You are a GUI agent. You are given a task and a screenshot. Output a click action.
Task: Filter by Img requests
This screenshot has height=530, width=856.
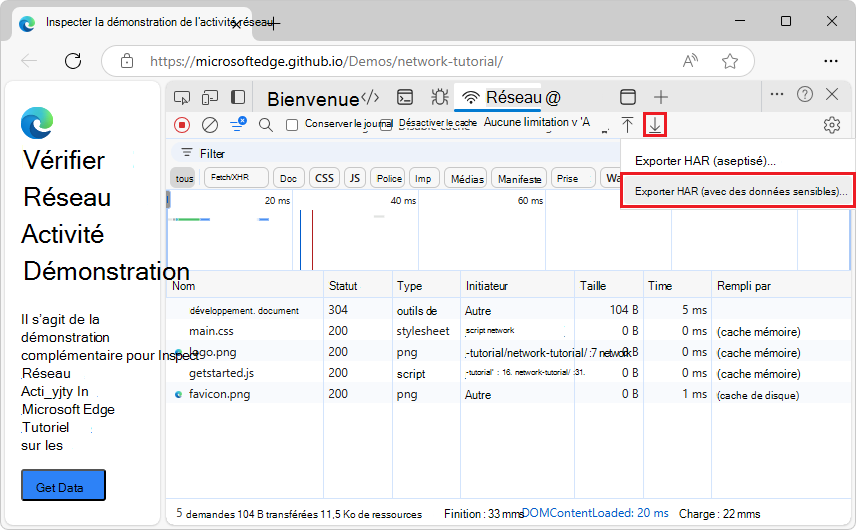[x=423, y=178]
